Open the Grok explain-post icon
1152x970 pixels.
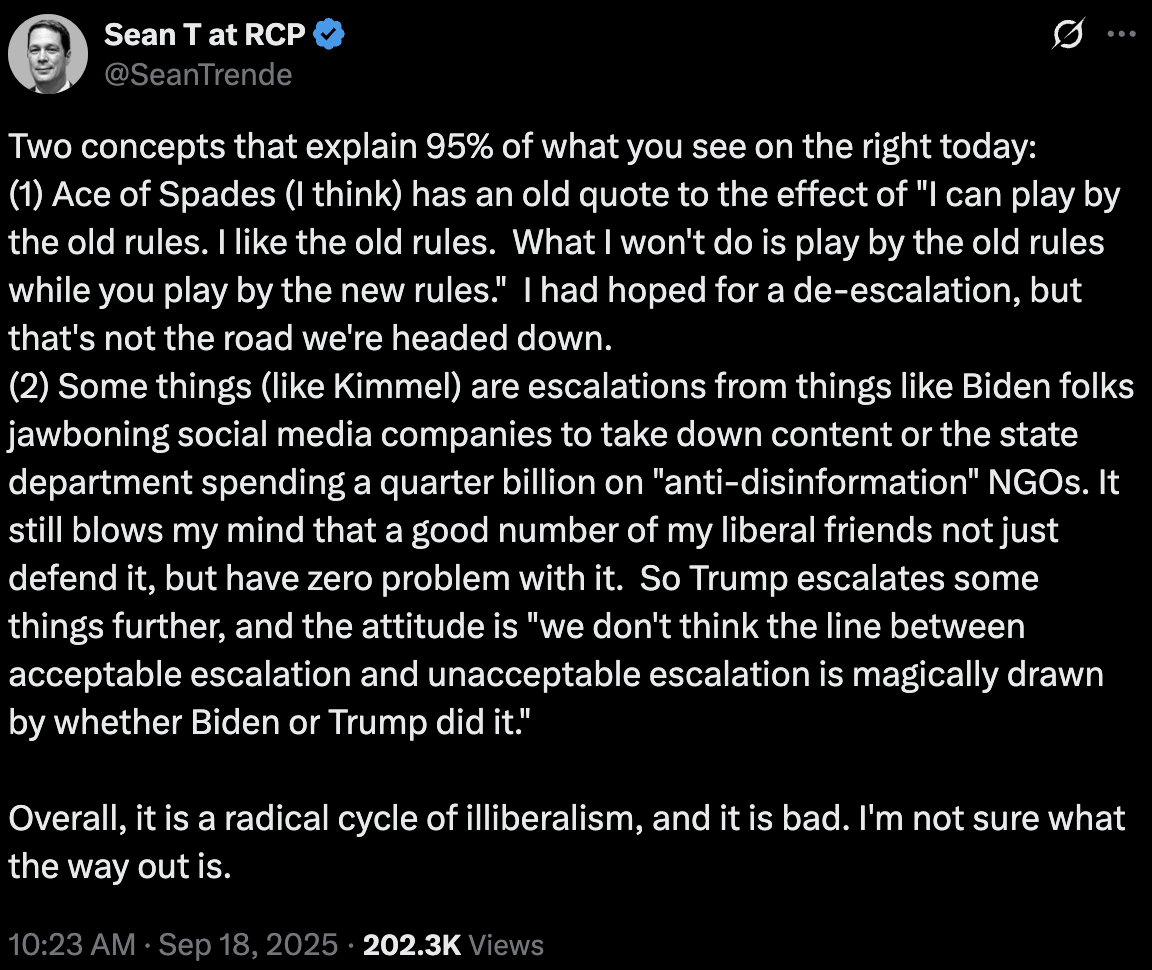[x=1068, y=36]
